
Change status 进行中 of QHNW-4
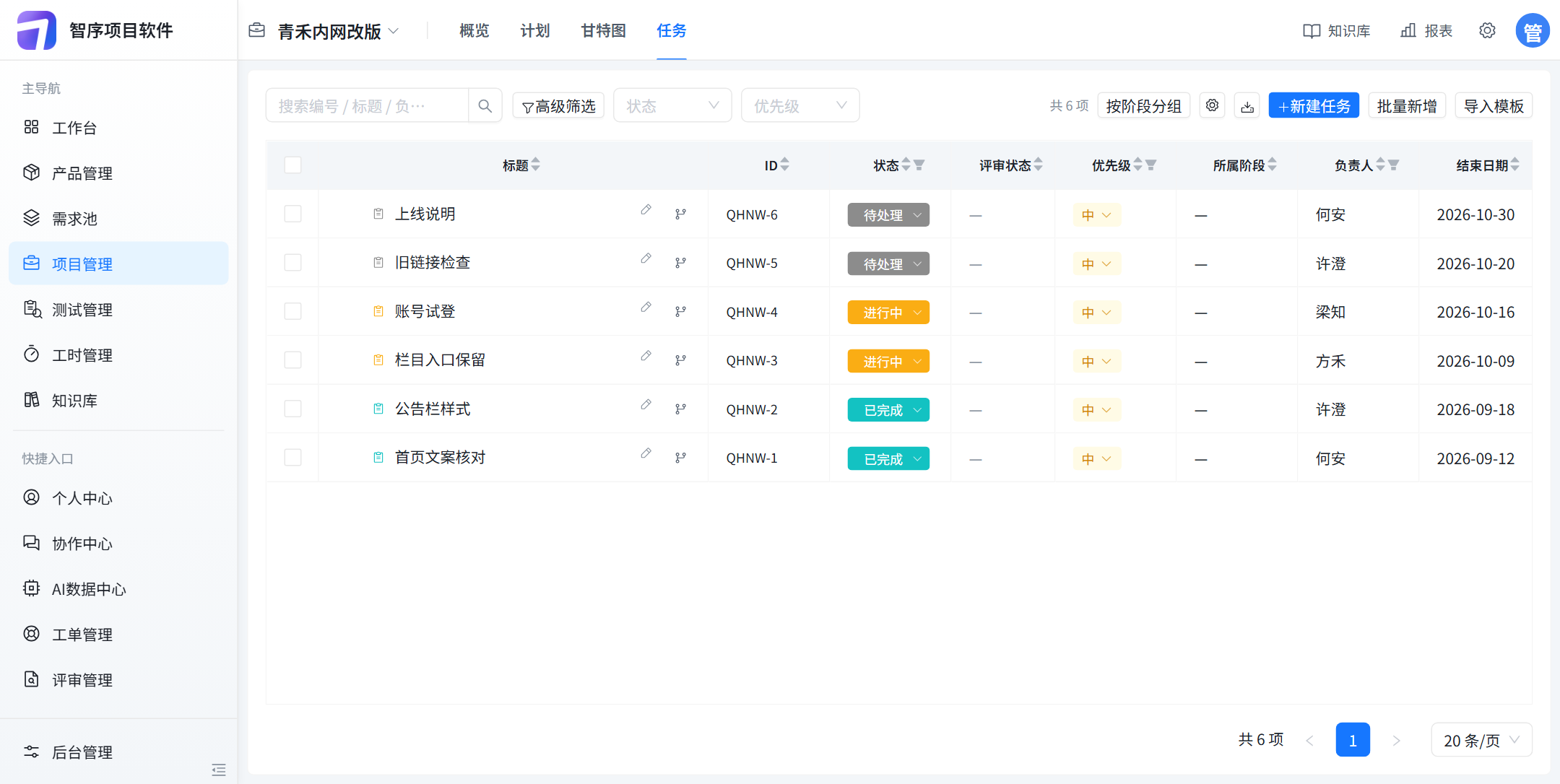[888, 313]
